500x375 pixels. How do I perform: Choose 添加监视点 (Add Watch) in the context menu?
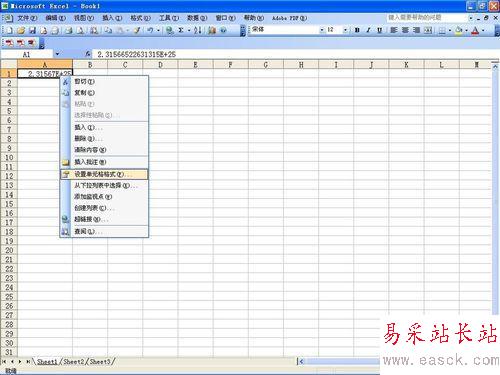[104, 197]
